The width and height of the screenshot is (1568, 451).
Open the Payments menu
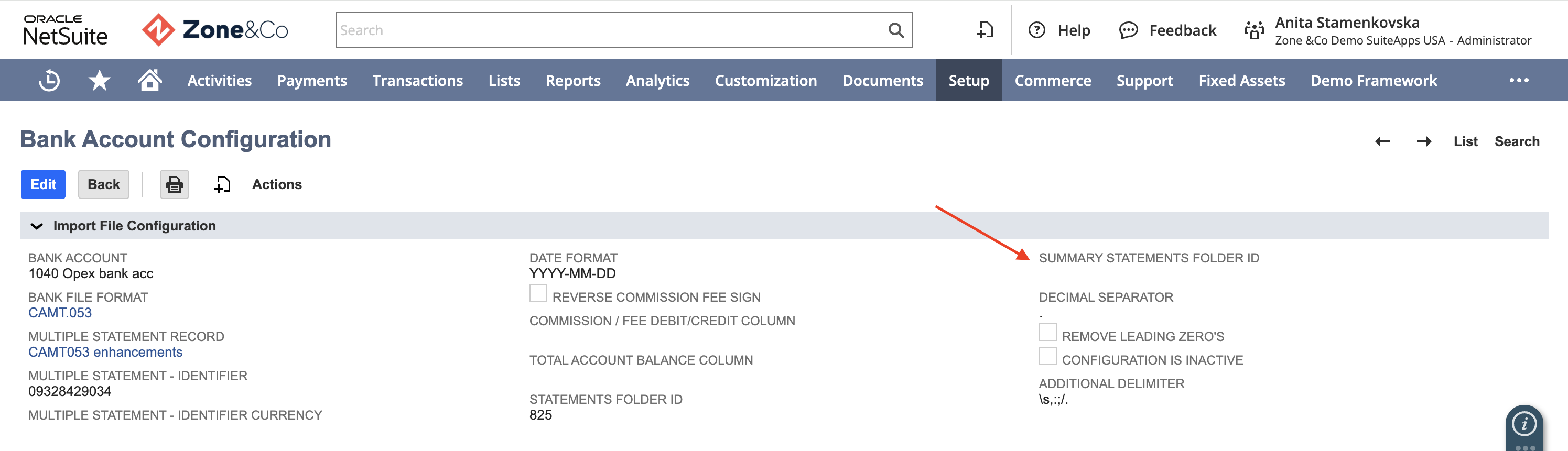point(312,80)
